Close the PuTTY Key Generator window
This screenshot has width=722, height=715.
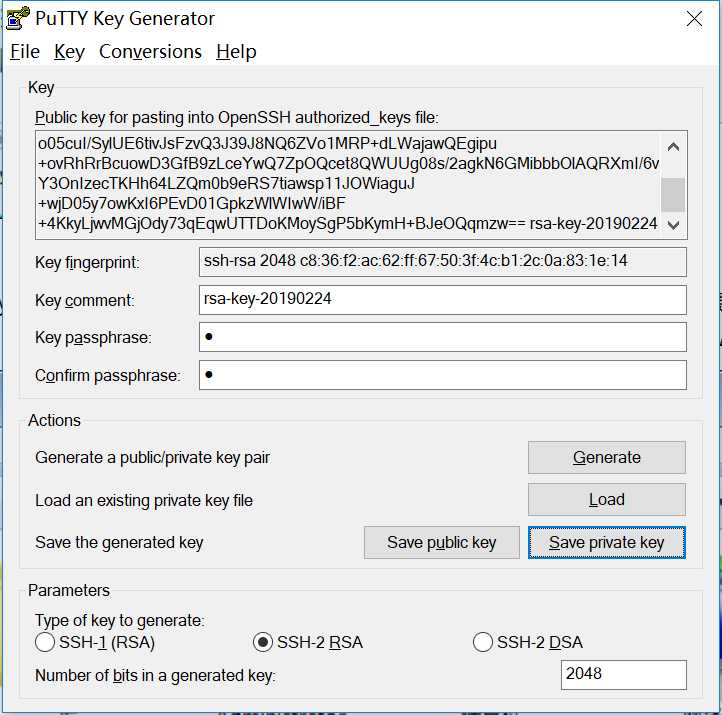pyautogui.click(x=694, y=19)
